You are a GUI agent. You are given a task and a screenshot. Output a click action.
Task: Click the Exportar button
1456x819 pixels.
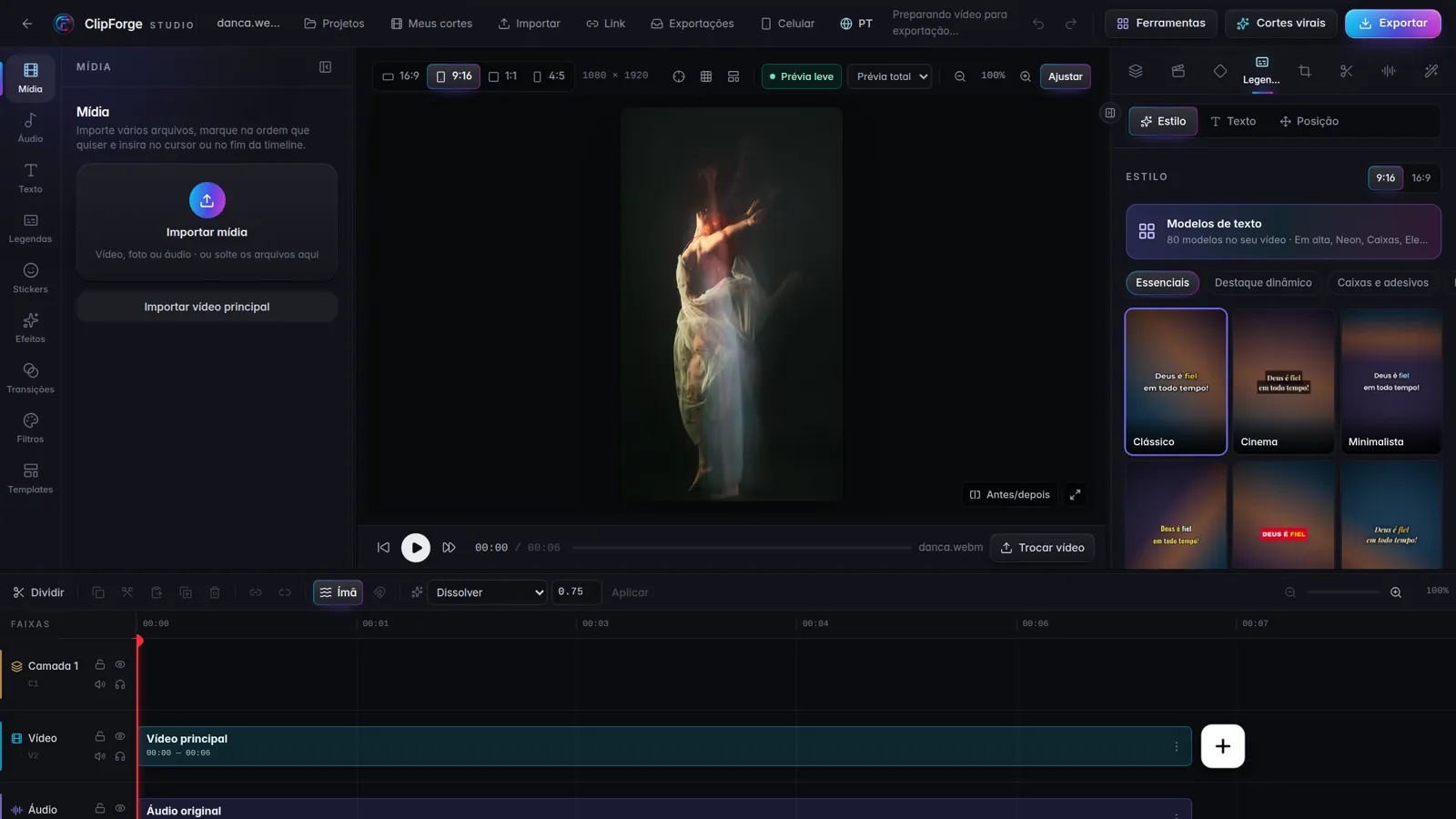point(1392,24)
